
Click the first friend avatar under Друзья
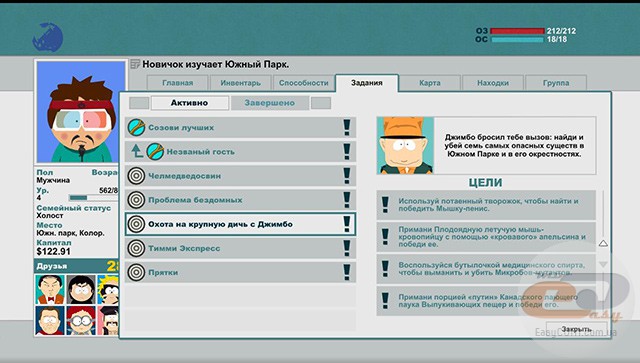[x=50, y=289]
